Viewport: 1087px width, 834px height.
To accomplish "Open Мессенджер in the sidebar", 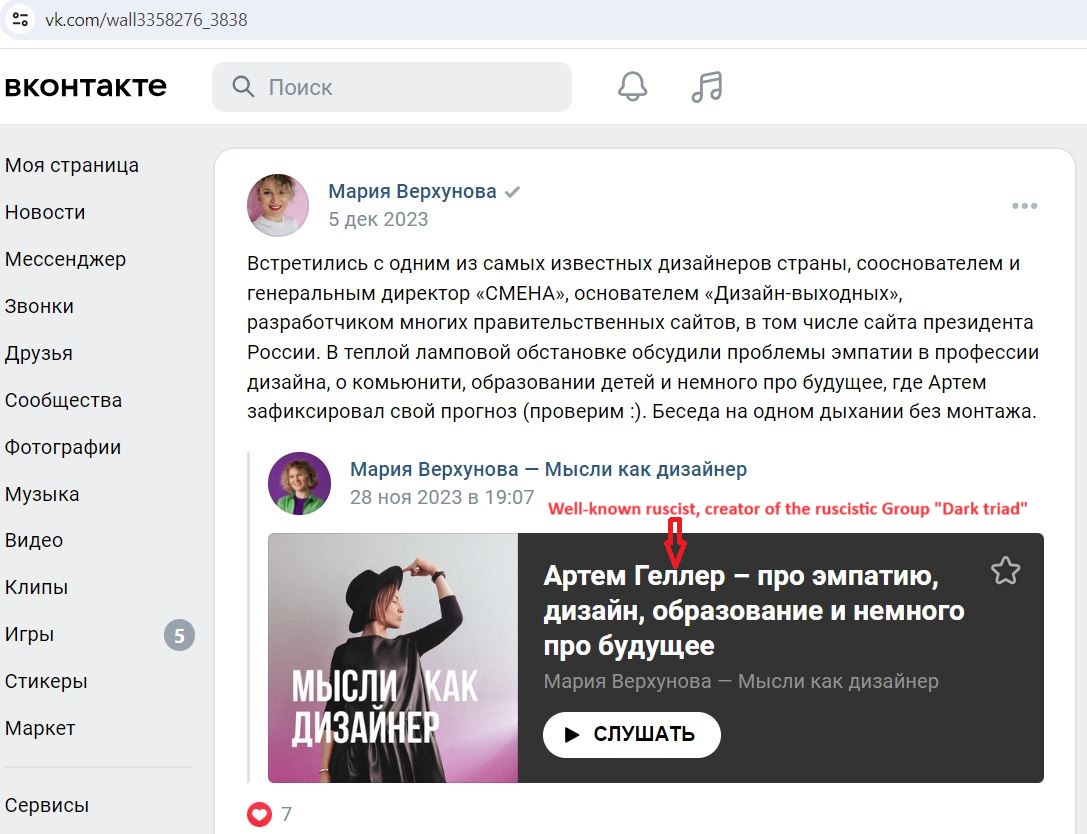I will point(65,259).
